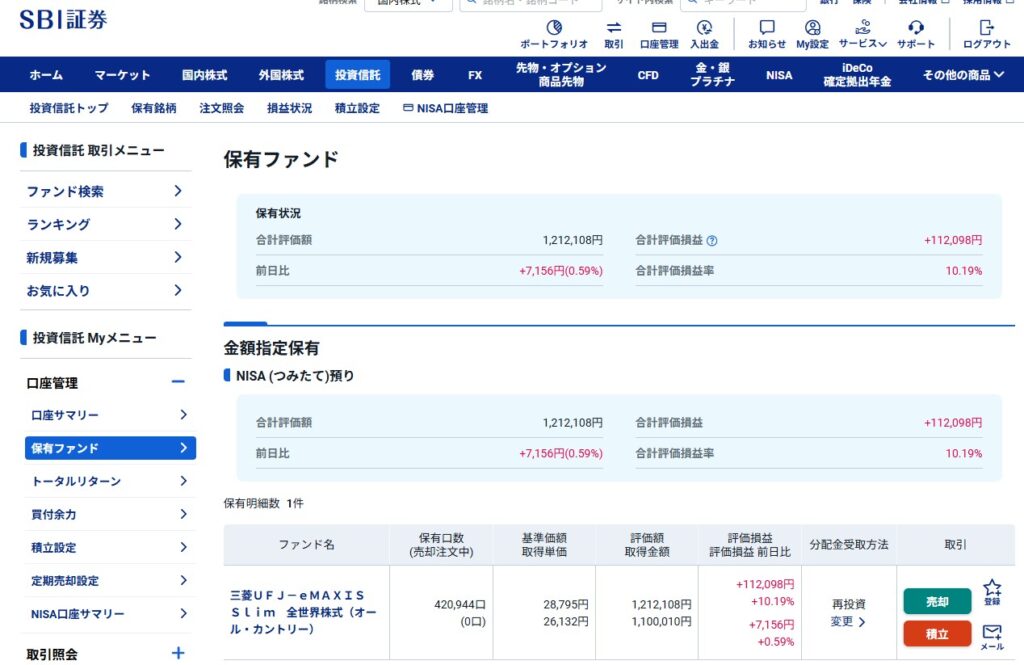Expand the 取引照会 sidebar section
1024x665 pixels.
click(178, 653)
